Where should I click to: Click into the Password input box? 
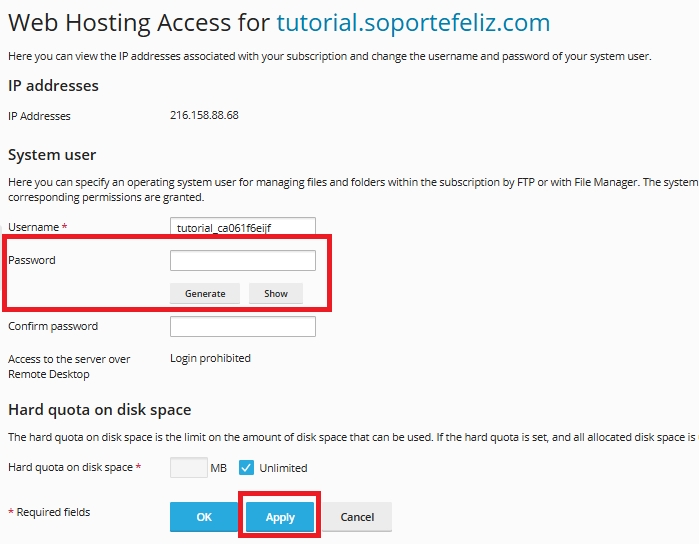click(x=243, y=261)
